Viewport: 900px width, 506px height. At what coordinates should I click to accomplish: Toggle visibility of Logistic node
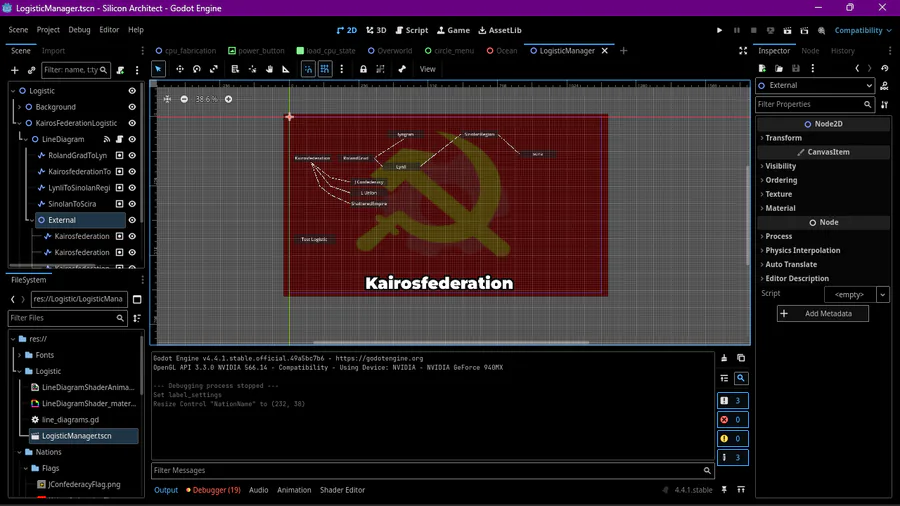click(132, 91)
